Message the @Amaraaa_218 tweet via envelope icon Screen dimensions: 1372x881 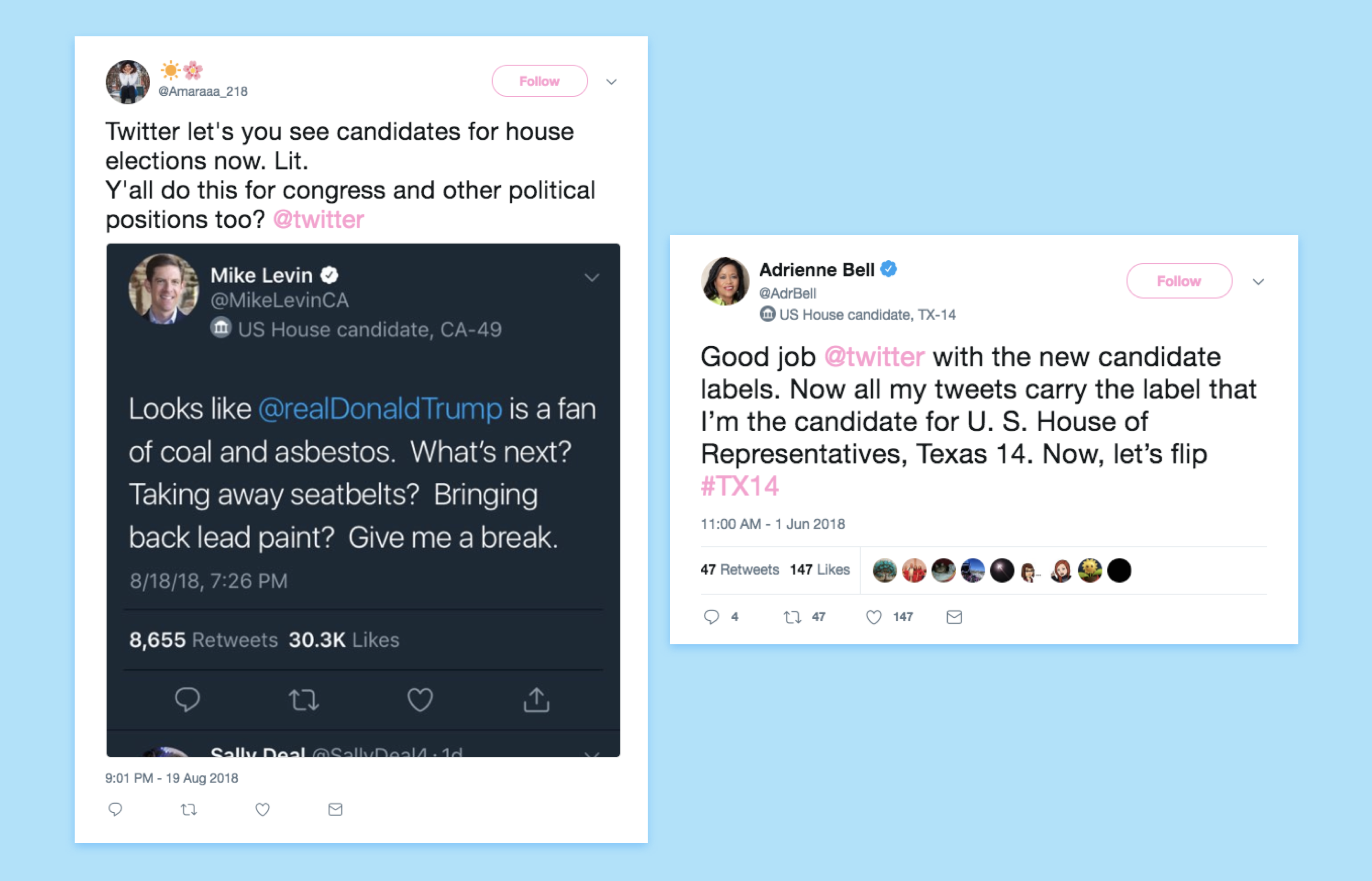[x=336, y=809]
